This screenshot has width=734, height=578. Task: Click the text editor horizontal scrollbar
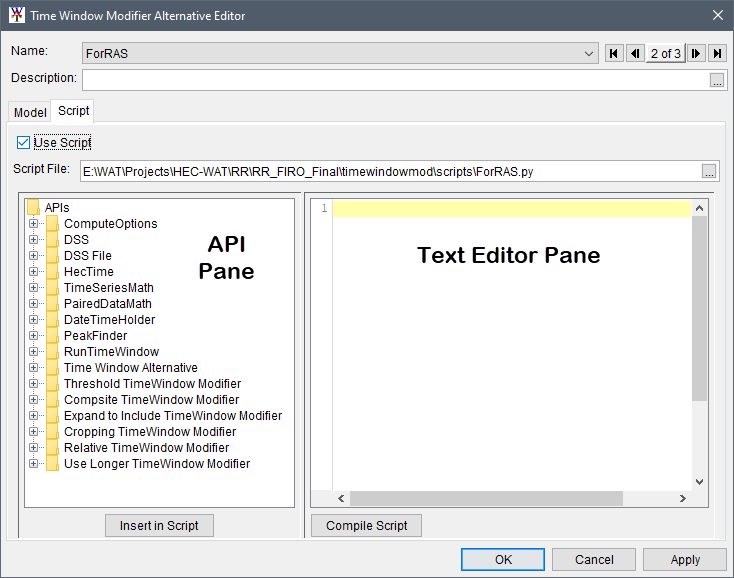(486, 498)
